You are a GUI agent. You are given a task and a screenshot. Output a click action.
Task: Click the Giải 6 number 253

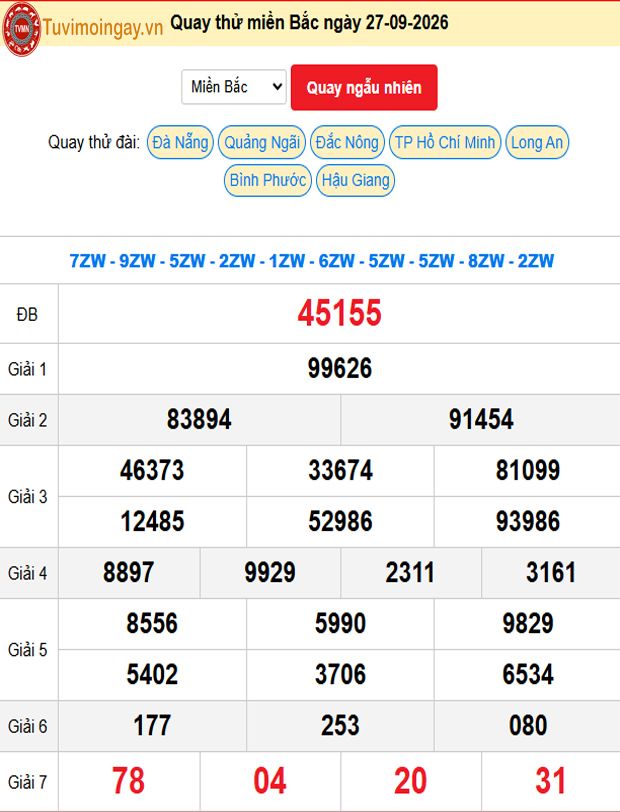340,725
